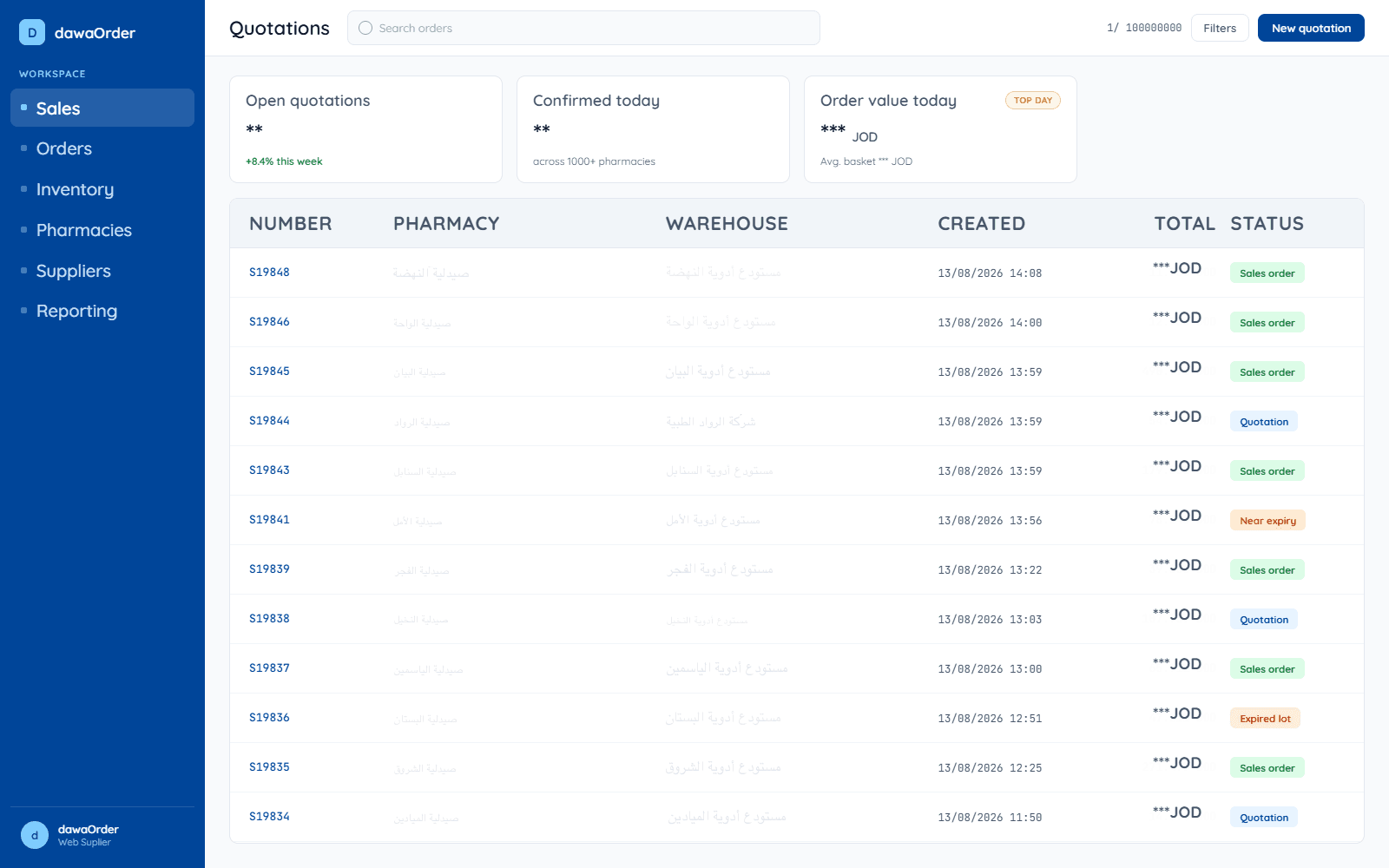The image size is (1389, 868).
Task: Open quotation S19845
Action: [269, 372]
